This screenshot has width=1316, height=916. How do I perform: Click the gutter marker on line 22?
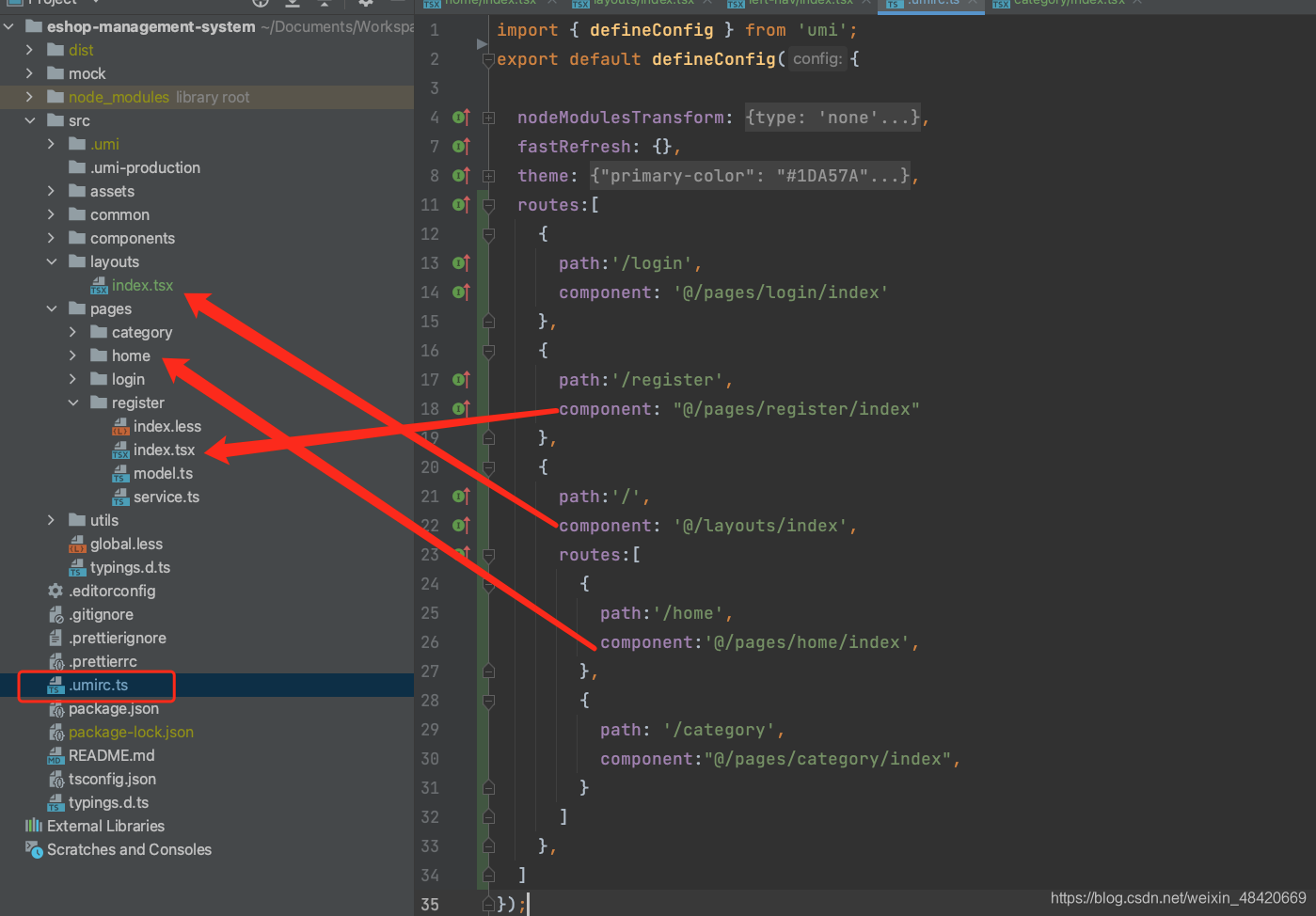[461, 526]
